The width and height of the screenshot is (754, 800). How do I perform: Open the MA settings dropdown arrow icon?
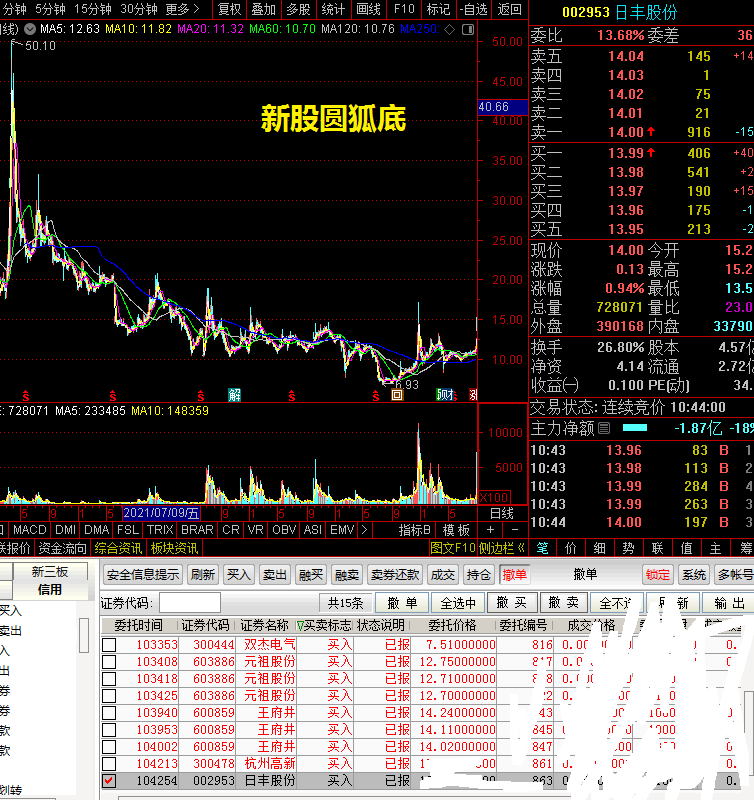click(x=30, y=29)
